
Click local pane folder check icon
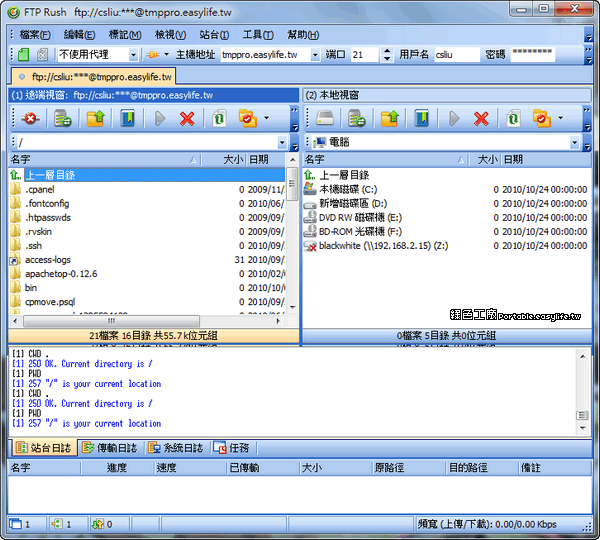coord(541,119)
